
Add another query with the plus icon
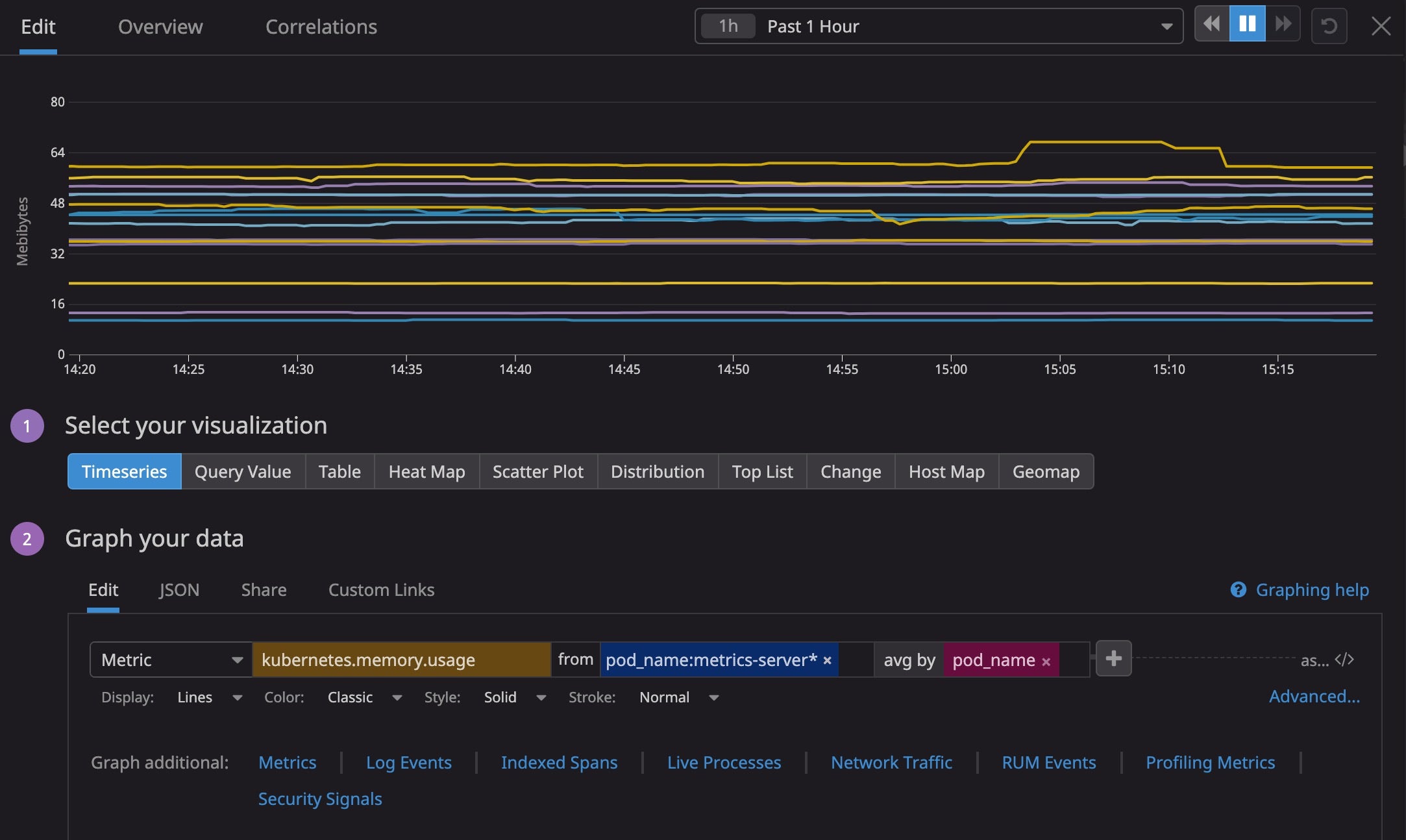click(1113, 658)
